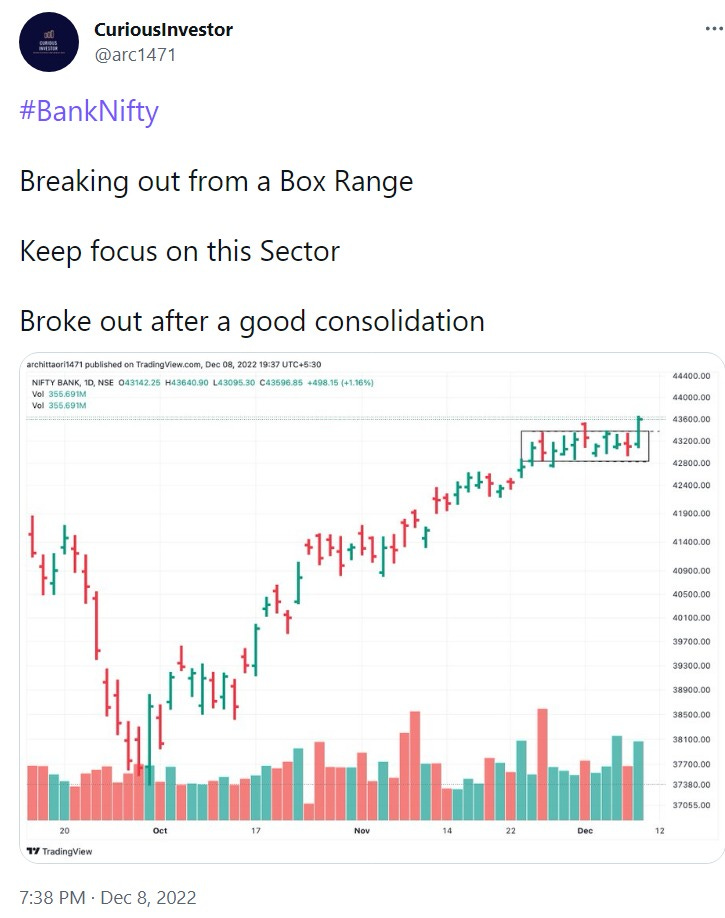Screen dimensions: 725x918
Task: Click the CuriousInvestor profile avatar
Action: (49, 42)
